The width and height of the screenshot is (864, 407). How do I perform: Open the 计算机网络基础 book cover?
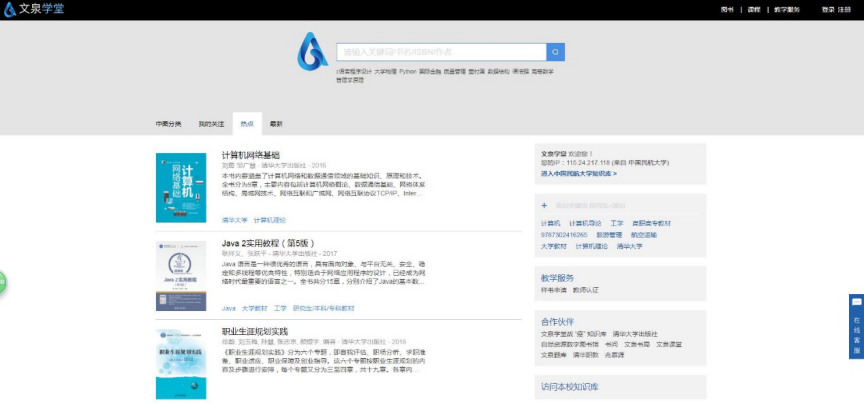pos(181,187)
